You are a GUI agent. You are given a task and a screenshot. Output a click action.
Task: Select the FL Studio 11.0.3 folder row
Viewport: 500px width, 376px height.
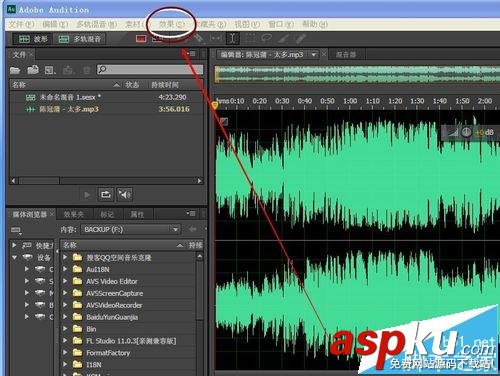[129, 341]
